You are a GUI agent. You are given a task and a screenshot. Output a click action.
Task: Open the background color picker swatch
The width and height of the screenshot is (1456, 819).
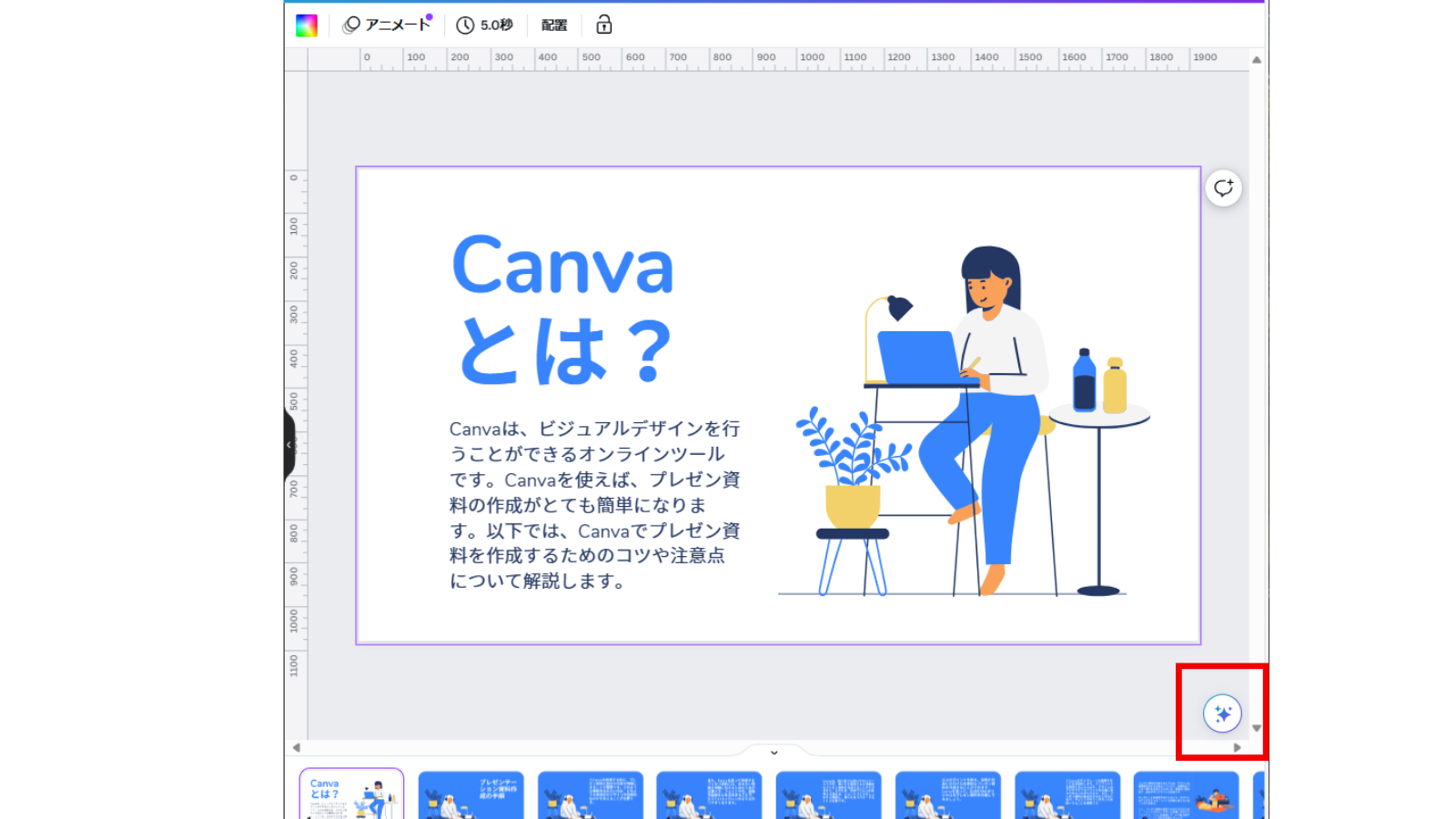tap(307, 25)
